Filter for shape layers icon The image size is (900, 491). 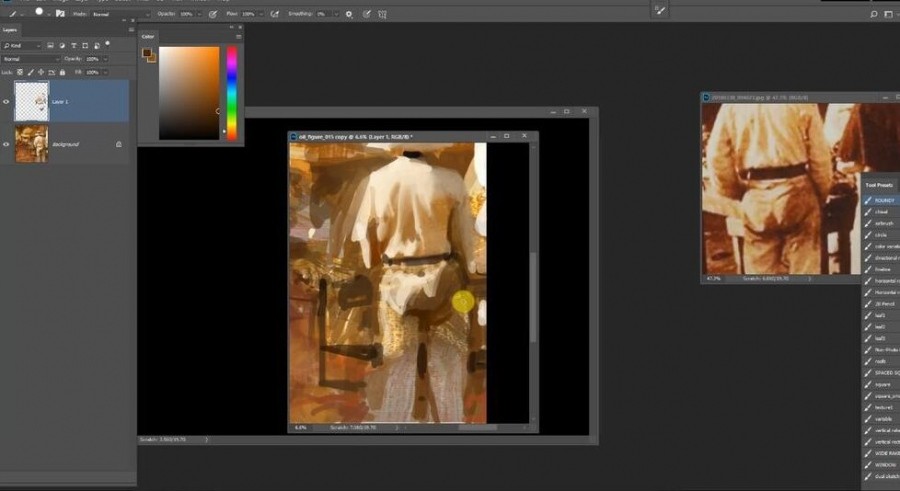pyautogui.click(x=85, y=45)
